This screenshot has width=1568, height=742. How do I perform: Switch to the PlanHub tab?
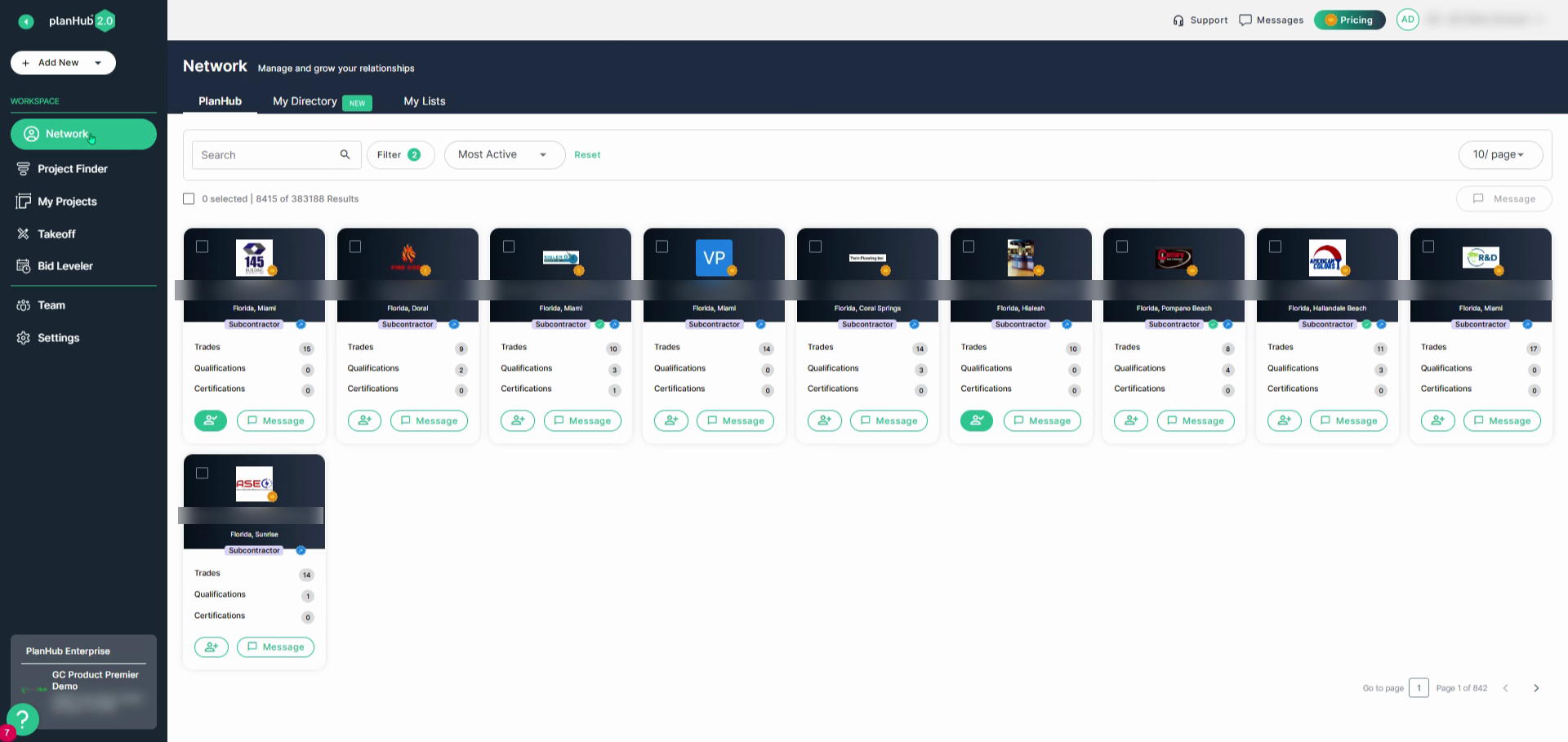220,101
